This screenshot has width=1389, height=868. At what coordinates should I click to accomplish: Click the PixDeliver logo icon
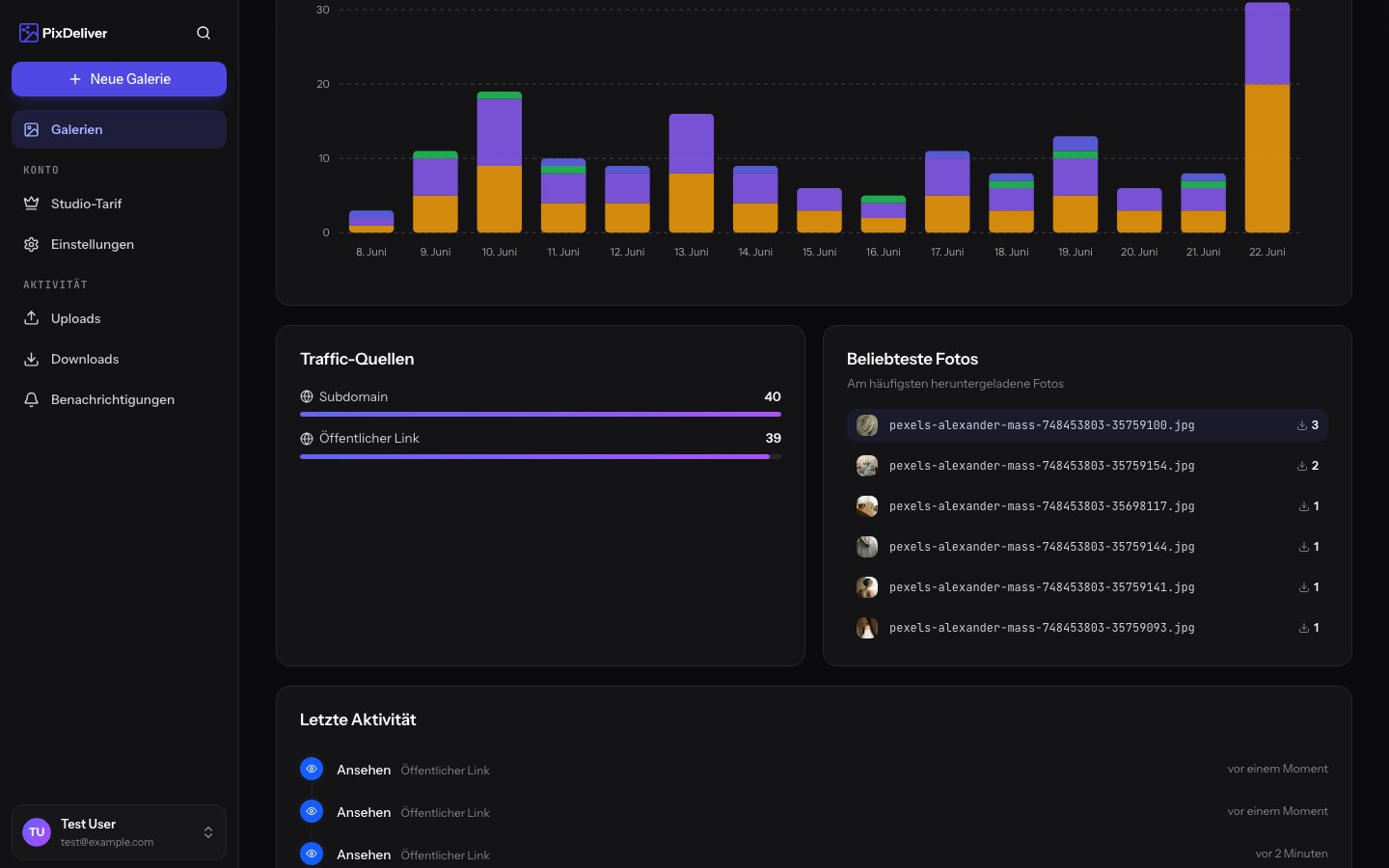[29, 33]
